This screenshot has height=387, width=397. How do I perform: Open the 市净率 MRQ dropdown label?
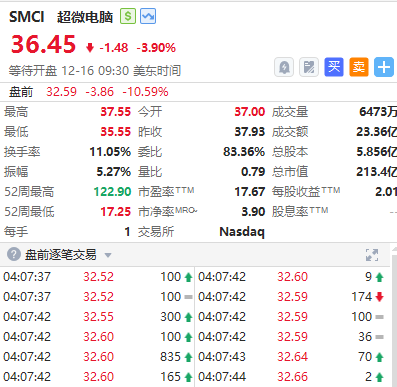click(168, 211)
